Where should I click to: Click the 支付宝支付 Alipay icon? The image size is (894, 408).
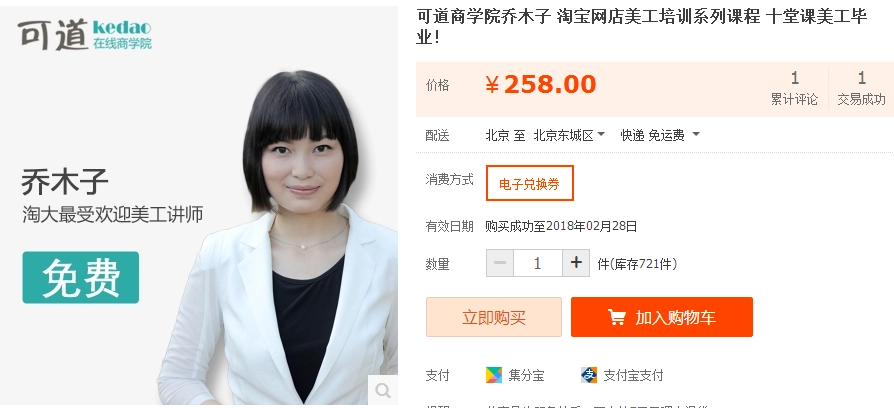coord(589,375)
